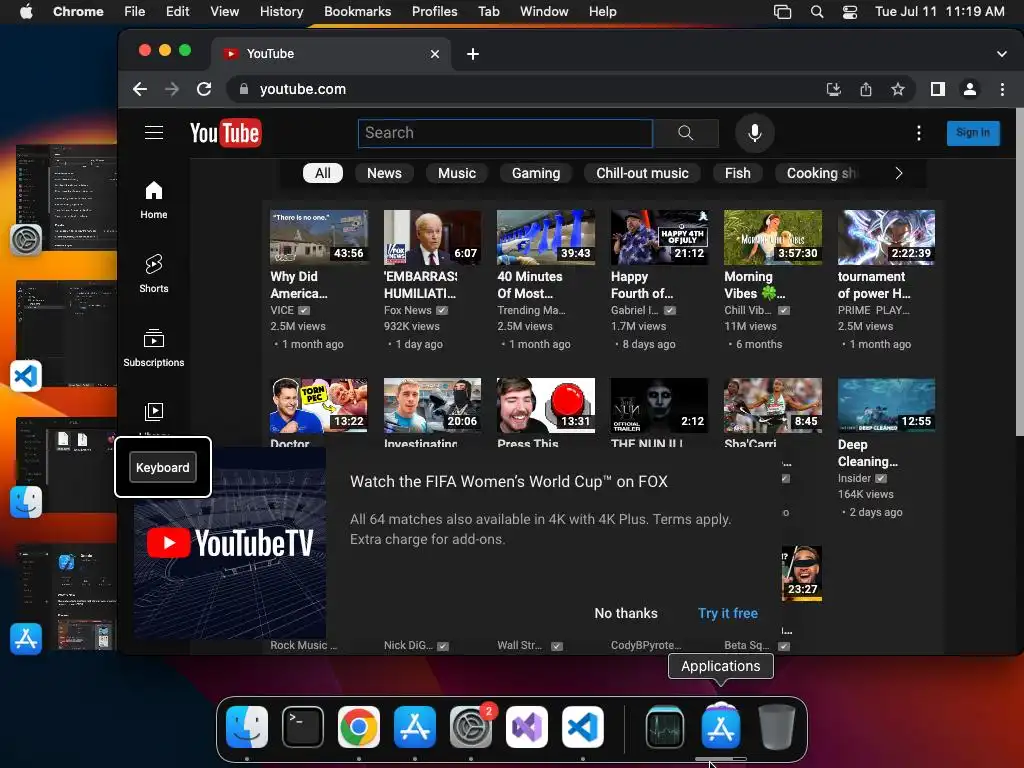The image size is (1024, 768).
Task: Open Library icon in the sidebar
Action: [x=153, y=412]
